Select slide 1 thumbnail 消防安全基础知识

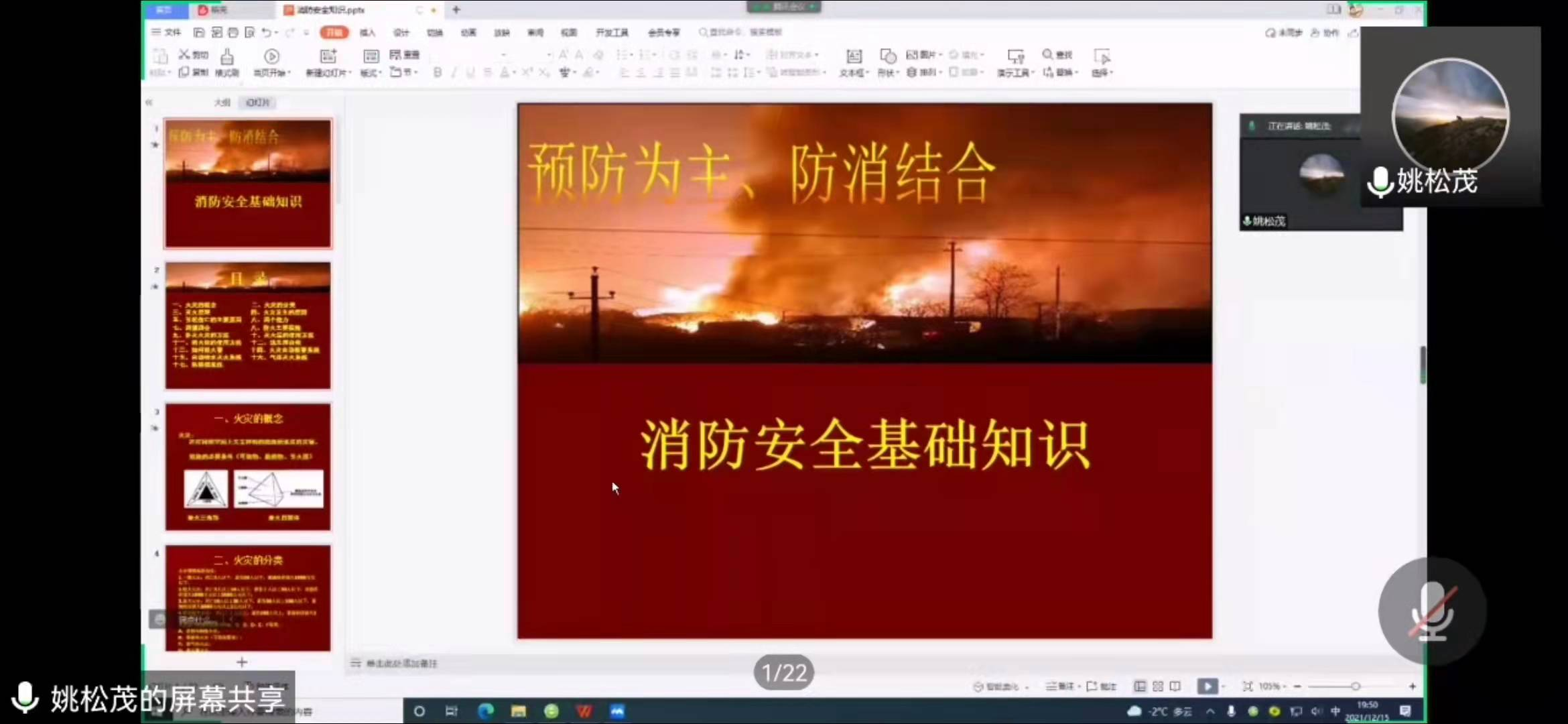[x=248, y=184]
